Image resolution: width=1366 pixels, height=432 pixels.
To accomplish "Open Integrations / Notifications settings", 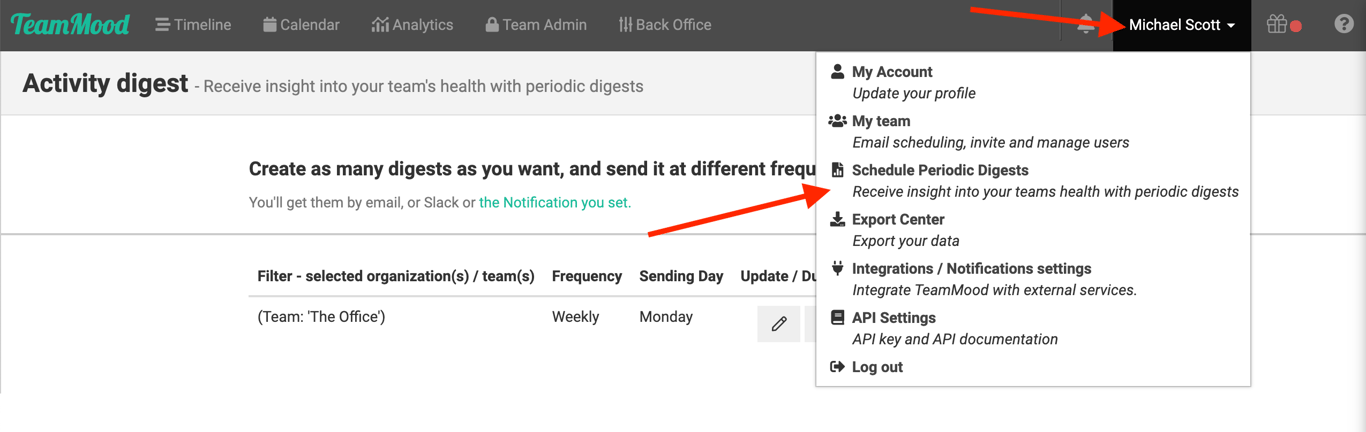I will pyautogui.click(x=971, y=268).
